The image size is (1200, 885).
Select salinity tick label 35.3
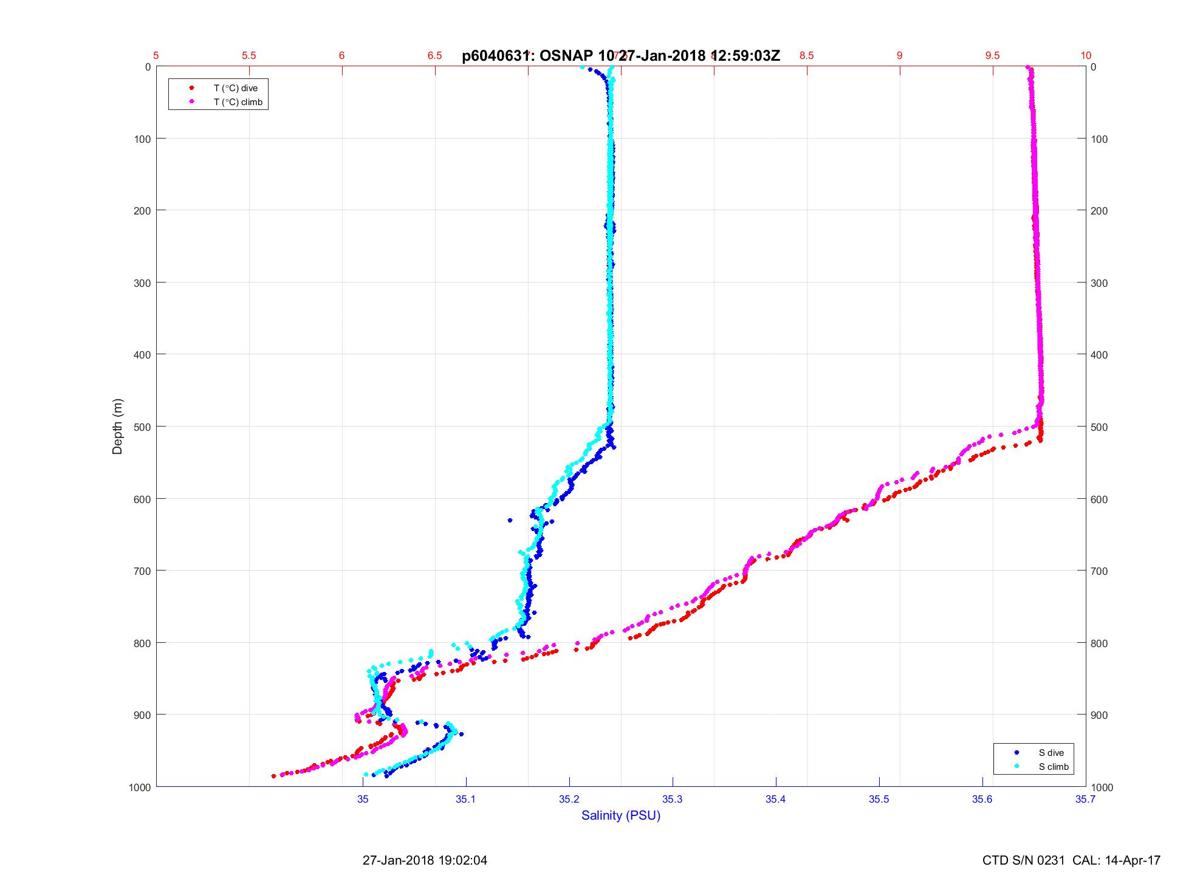(673, 799)
